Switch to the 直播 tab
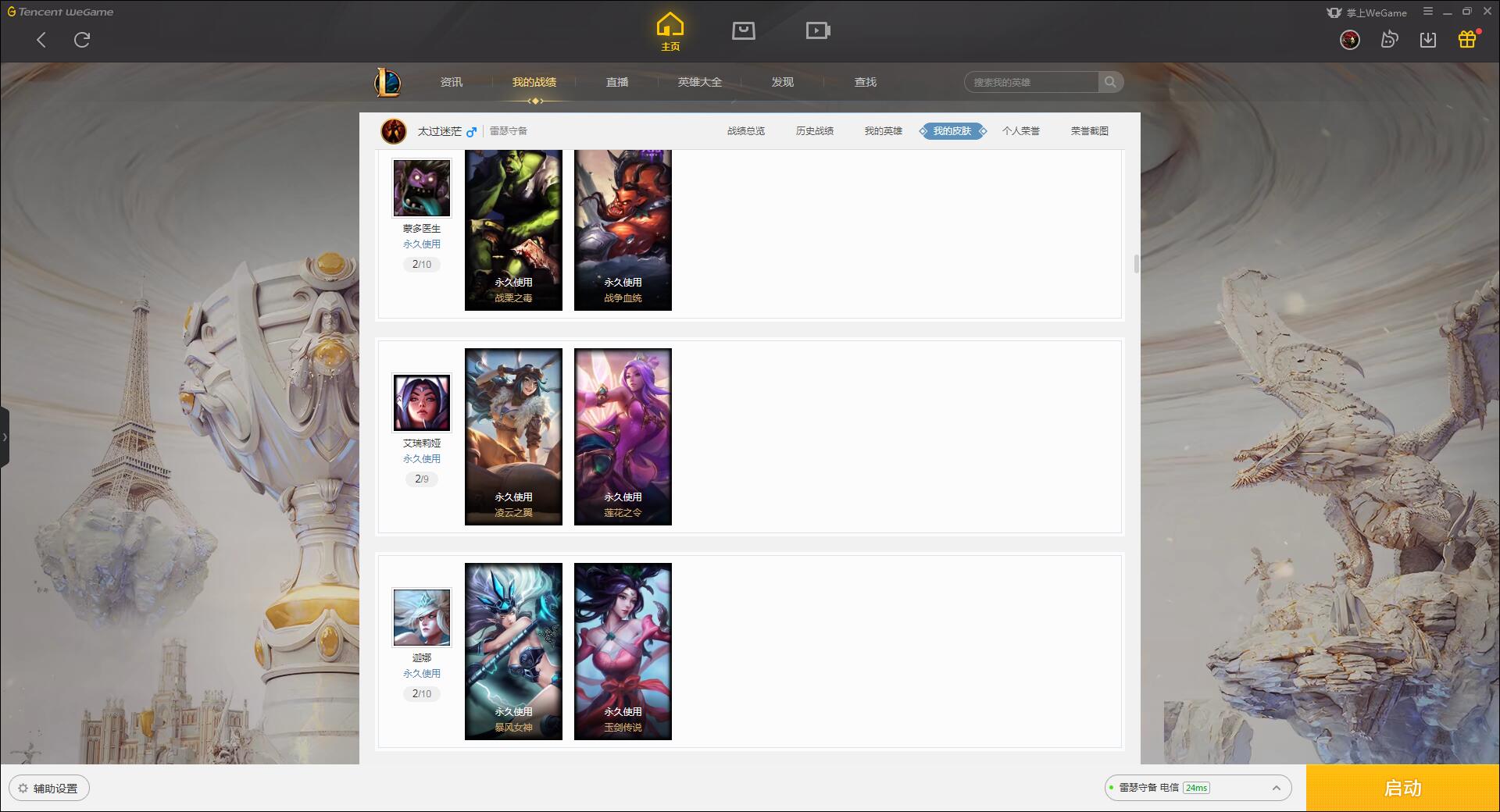This screenshot has width=1500, height=812. coord(617,82)
